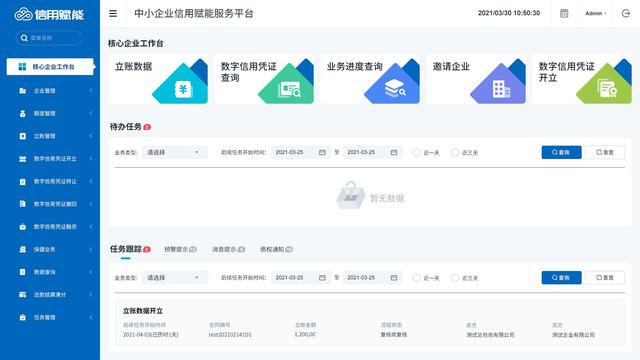Screen dimensions: 640x360
Task: Click the amount 1,200.00
Action: (x=304, y=334)
